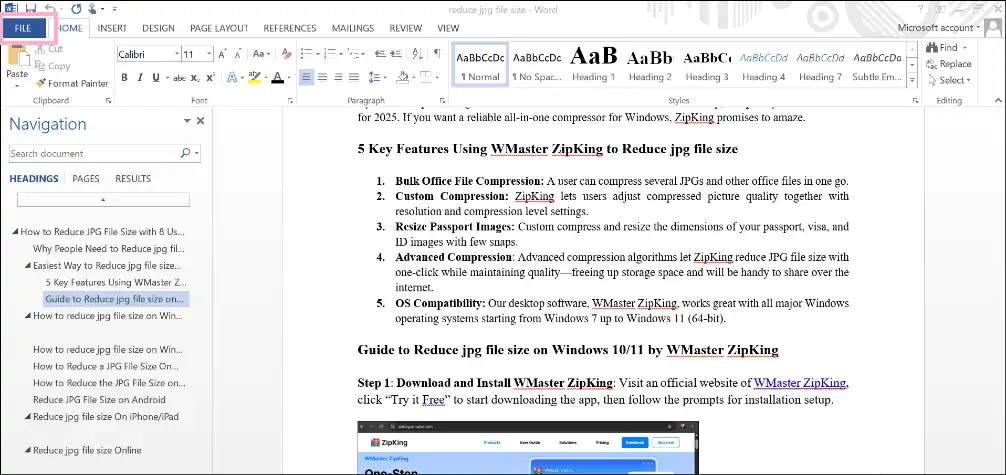The height and width of the screenshot is (475, 1006).
Task: Toggle Superscript formatting
Action: click(x=211, y=78)
